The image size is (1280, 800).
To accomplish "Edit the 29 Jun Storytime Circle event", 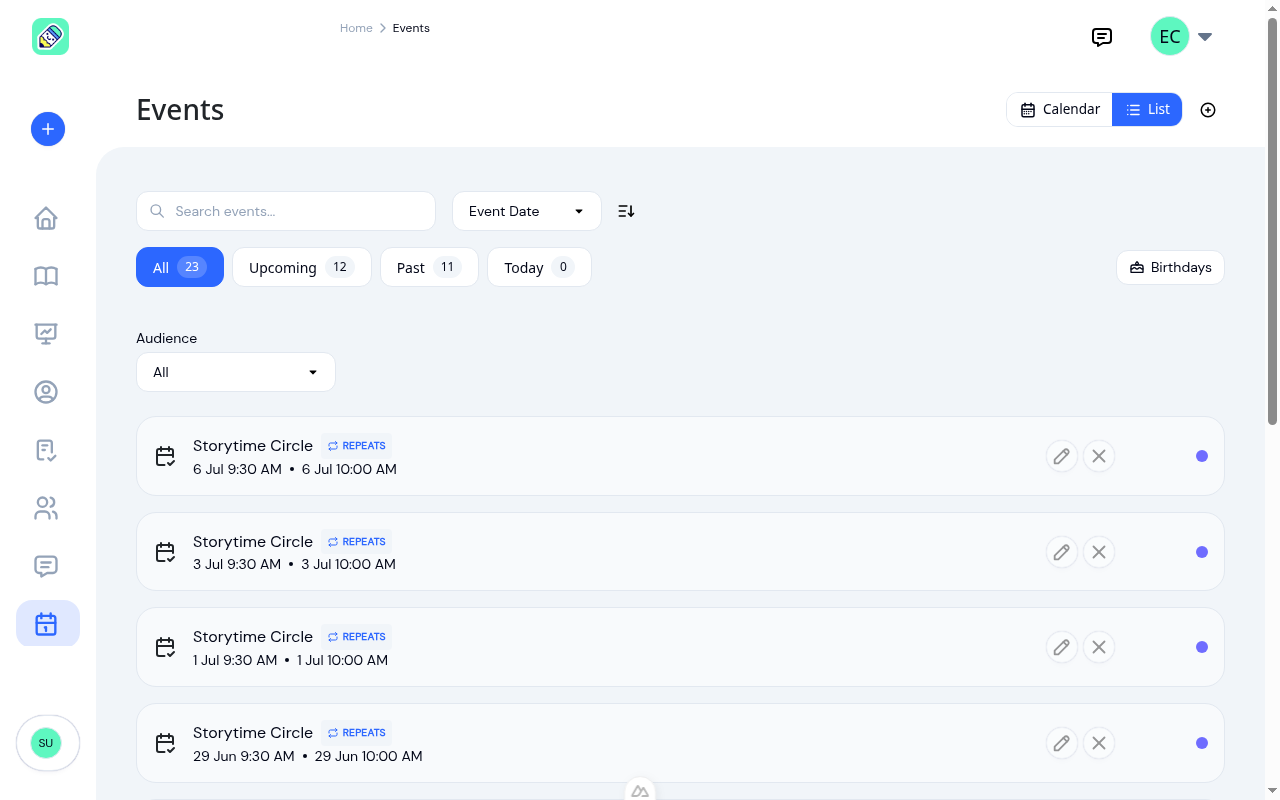I will [1062, 743].
